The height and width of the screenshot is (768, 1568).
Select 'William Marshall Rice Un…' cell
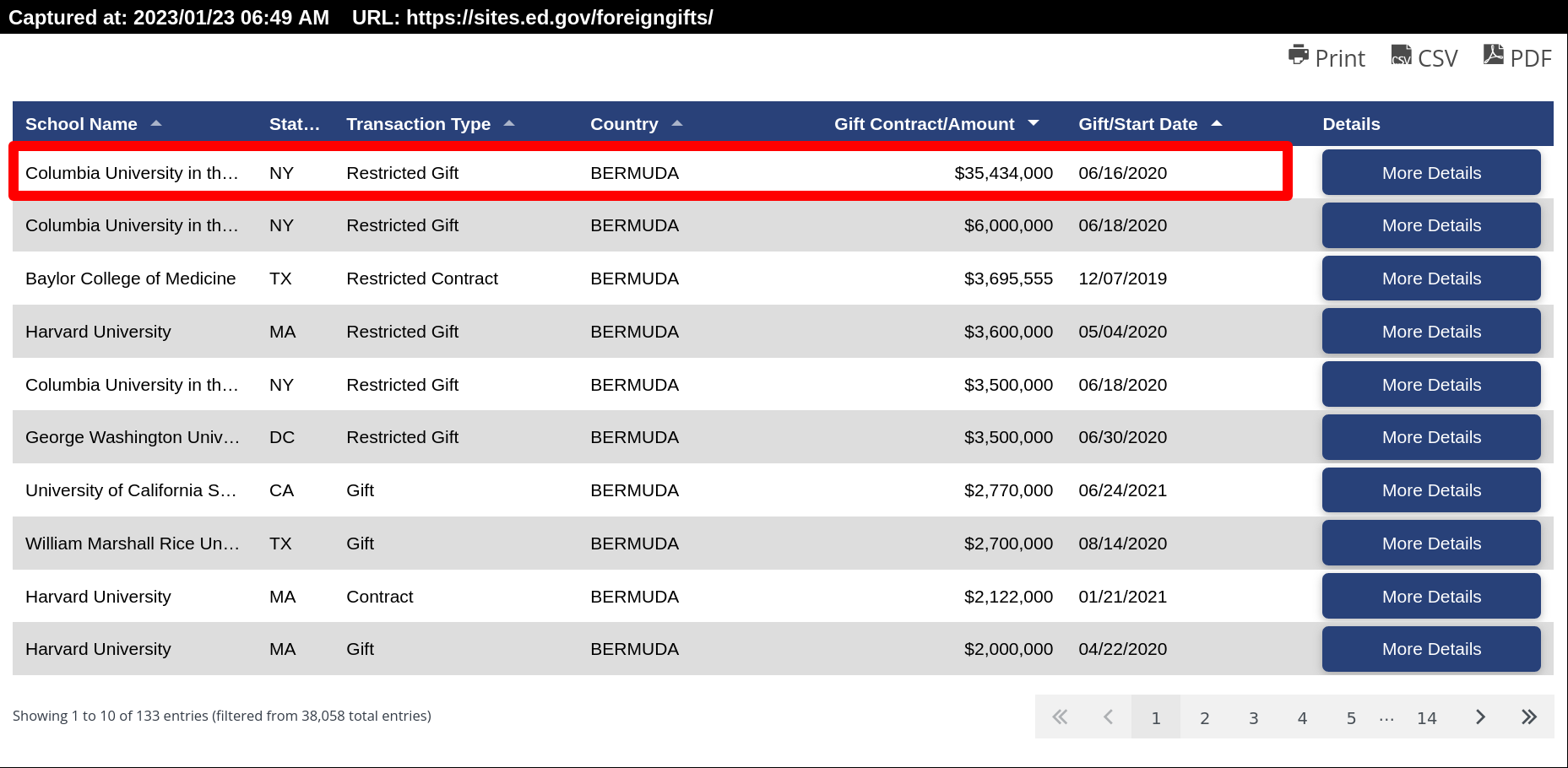click(133, 544)
